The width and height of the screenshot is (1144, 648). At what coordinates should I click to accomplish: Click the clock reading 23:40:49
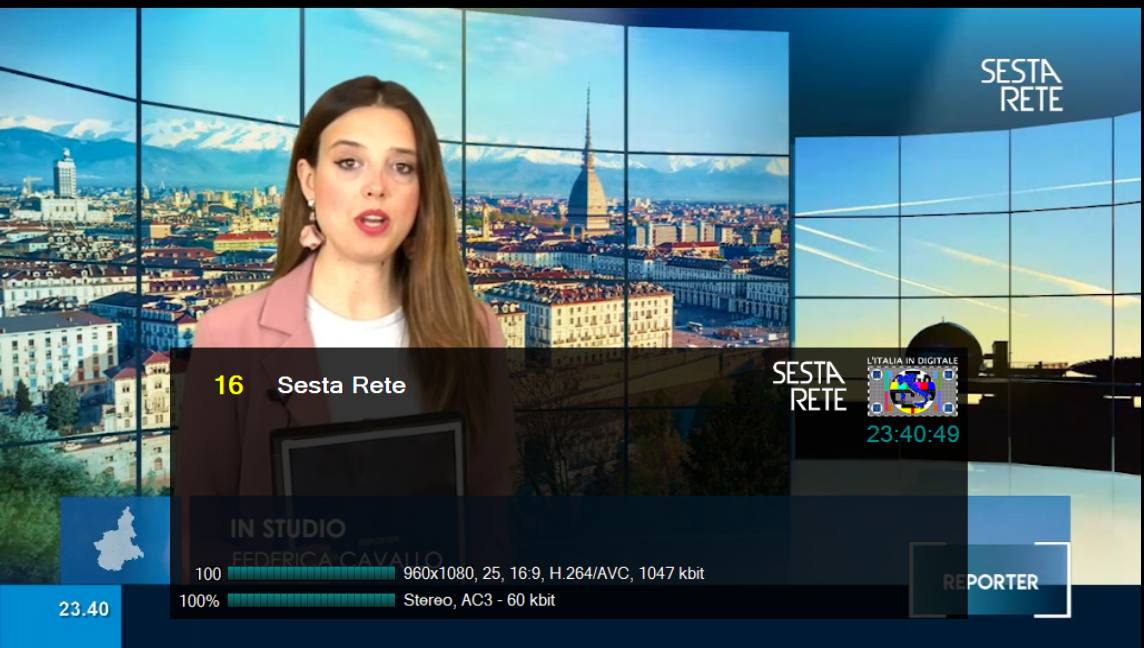tap(913, 434)
